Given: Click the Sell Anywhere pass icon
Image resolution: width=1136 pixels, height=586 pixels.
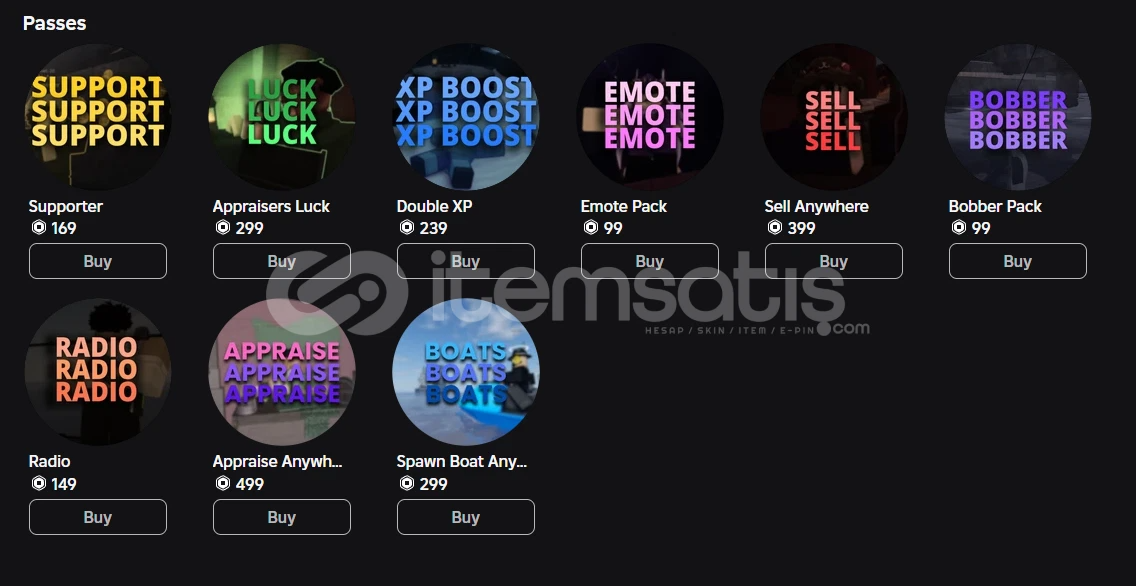Looking at the screenshot, I should 834,117.
